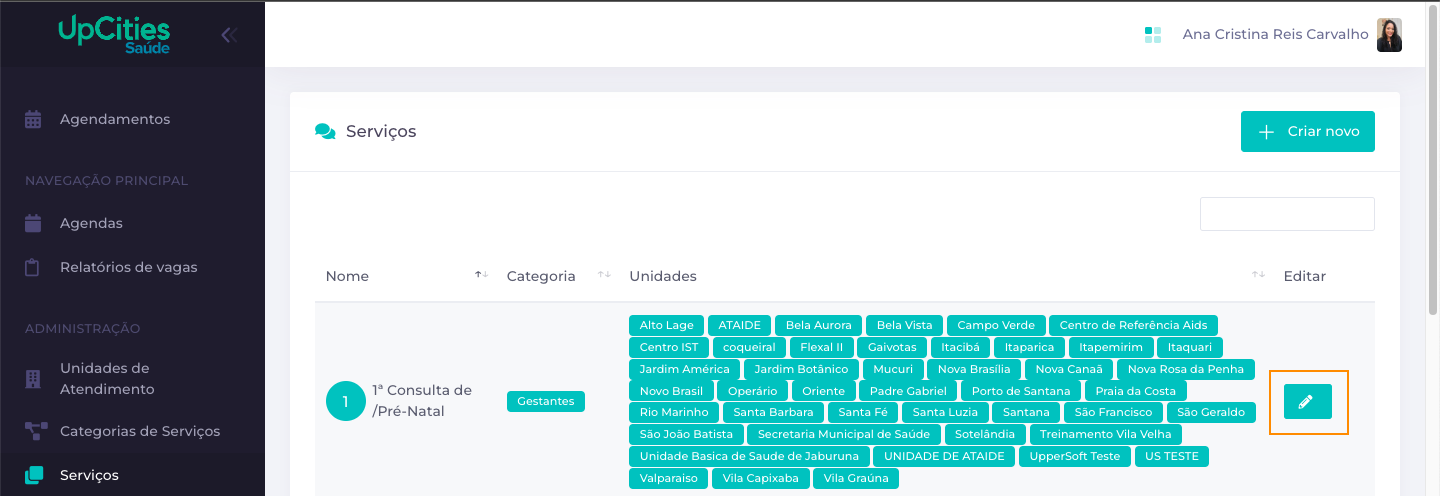Click the Centro IST unit tag
1440x496 pixels.
pos(669,347)
